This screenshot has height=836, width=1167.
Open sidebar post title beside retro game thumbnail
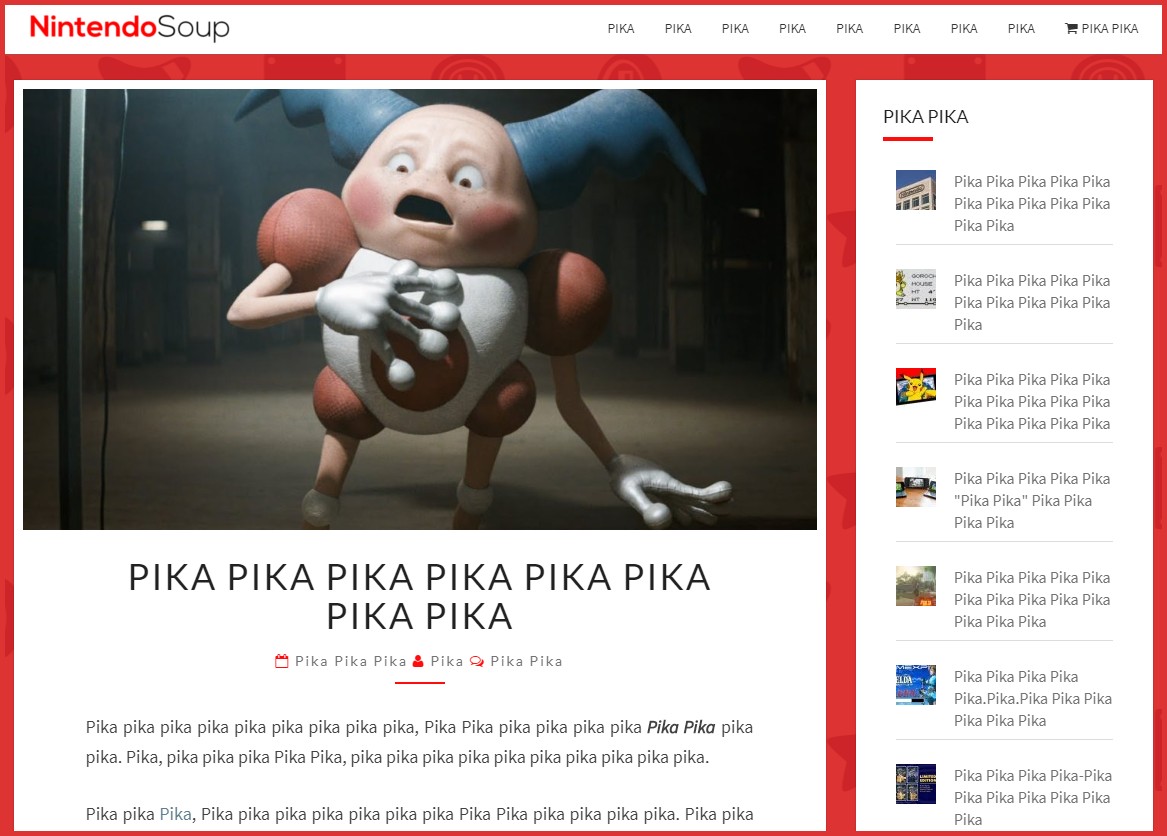click(1032, 302)
